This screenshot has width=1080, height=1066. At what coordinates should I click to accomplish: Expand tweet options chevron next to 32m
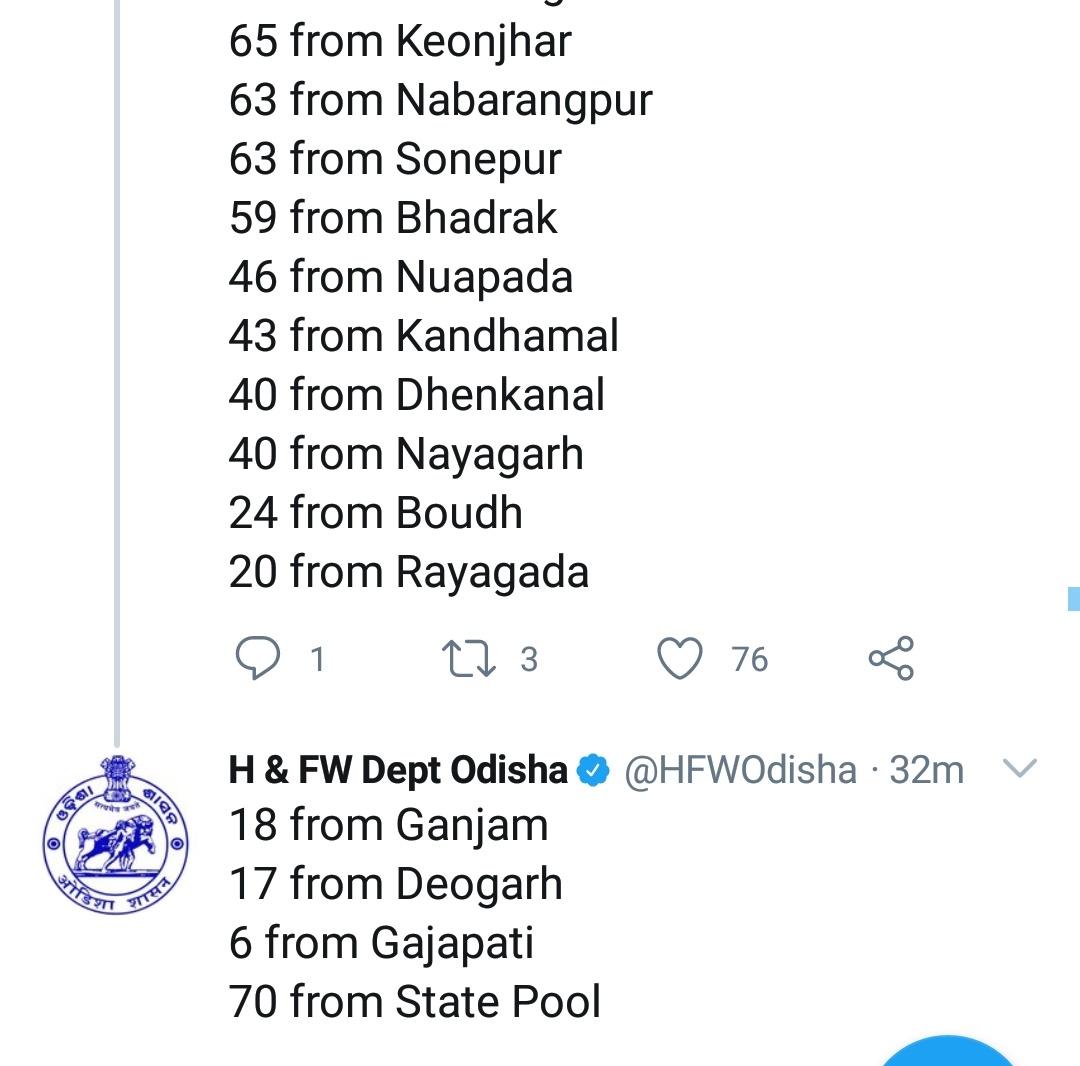(x=1019, y=769)
